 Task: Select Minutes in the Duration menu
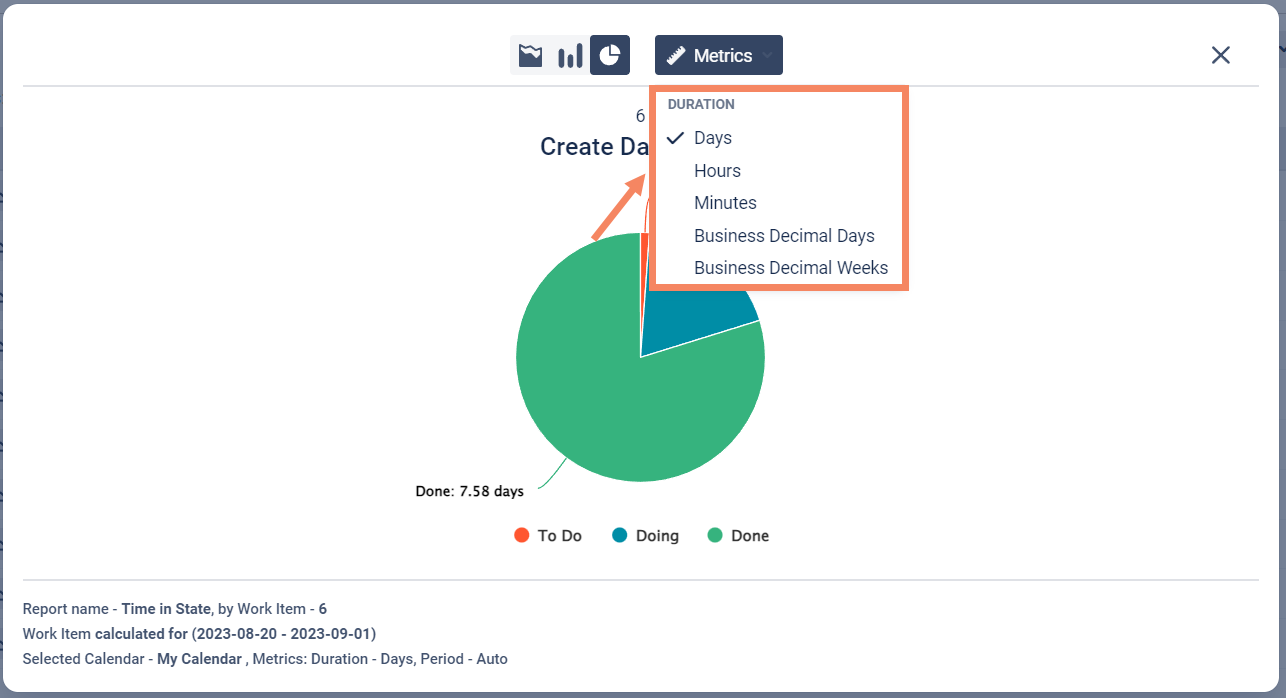725,203
